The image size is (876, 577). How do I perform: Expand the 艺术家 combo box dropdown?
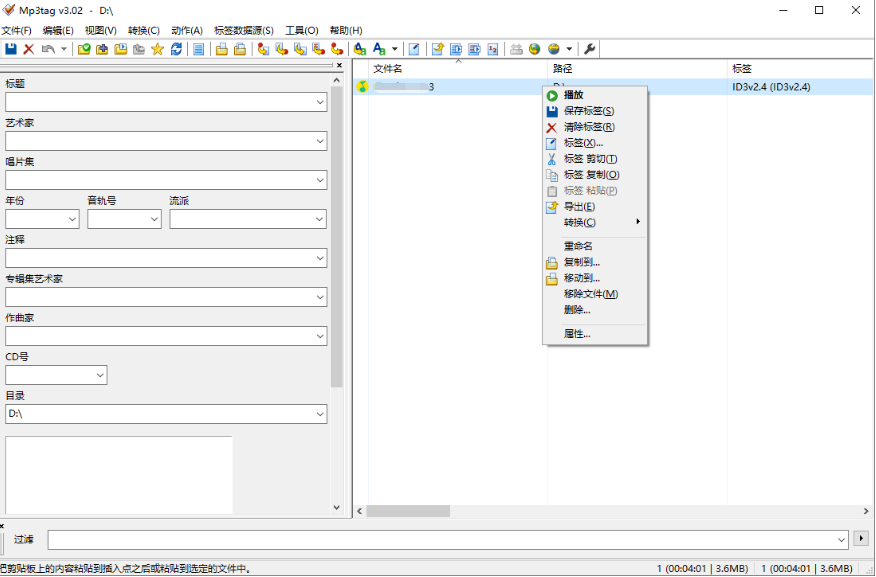click(320, 141)
